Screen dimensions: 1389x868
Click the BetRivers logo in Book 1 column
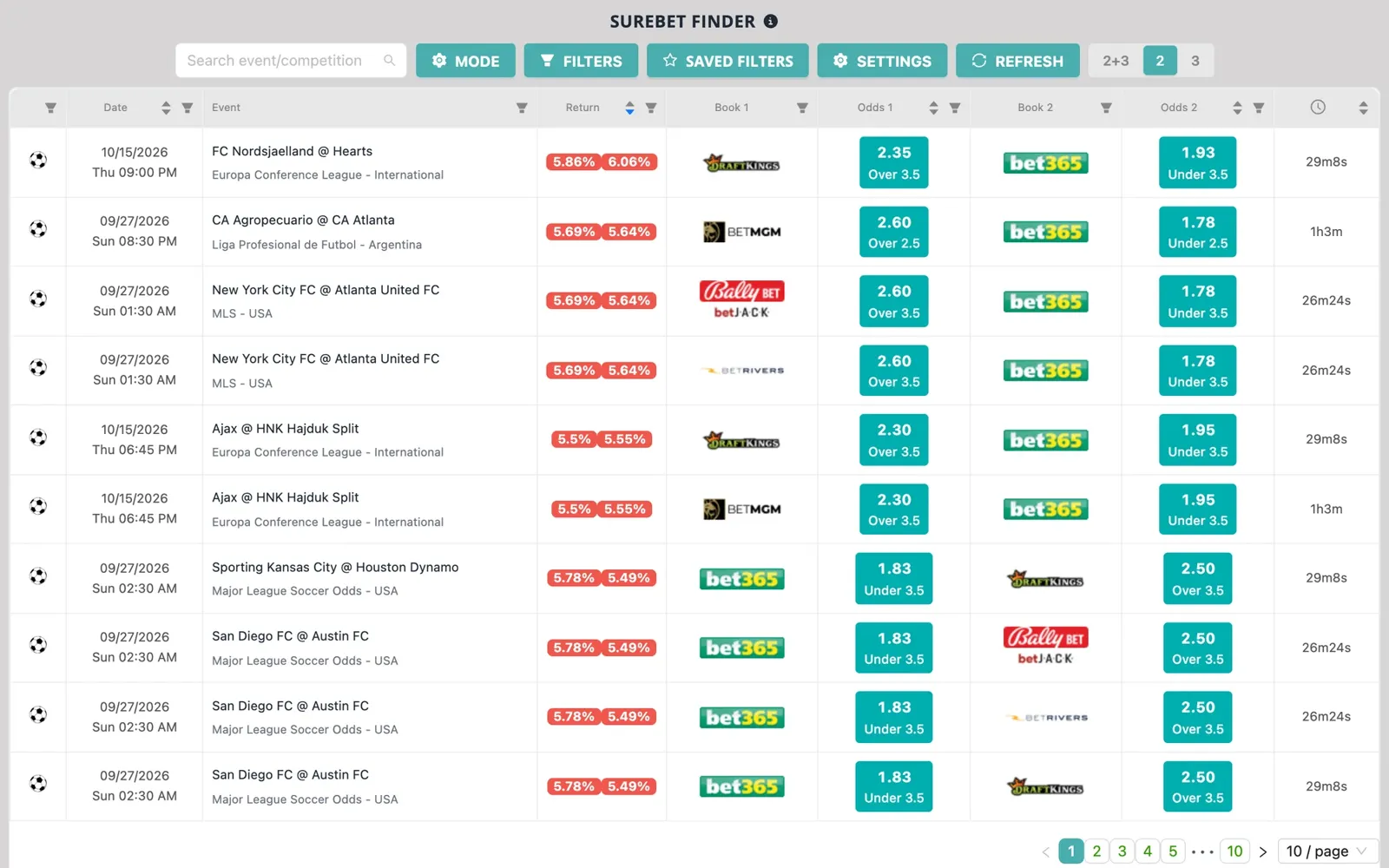click(x=741, y=371)
